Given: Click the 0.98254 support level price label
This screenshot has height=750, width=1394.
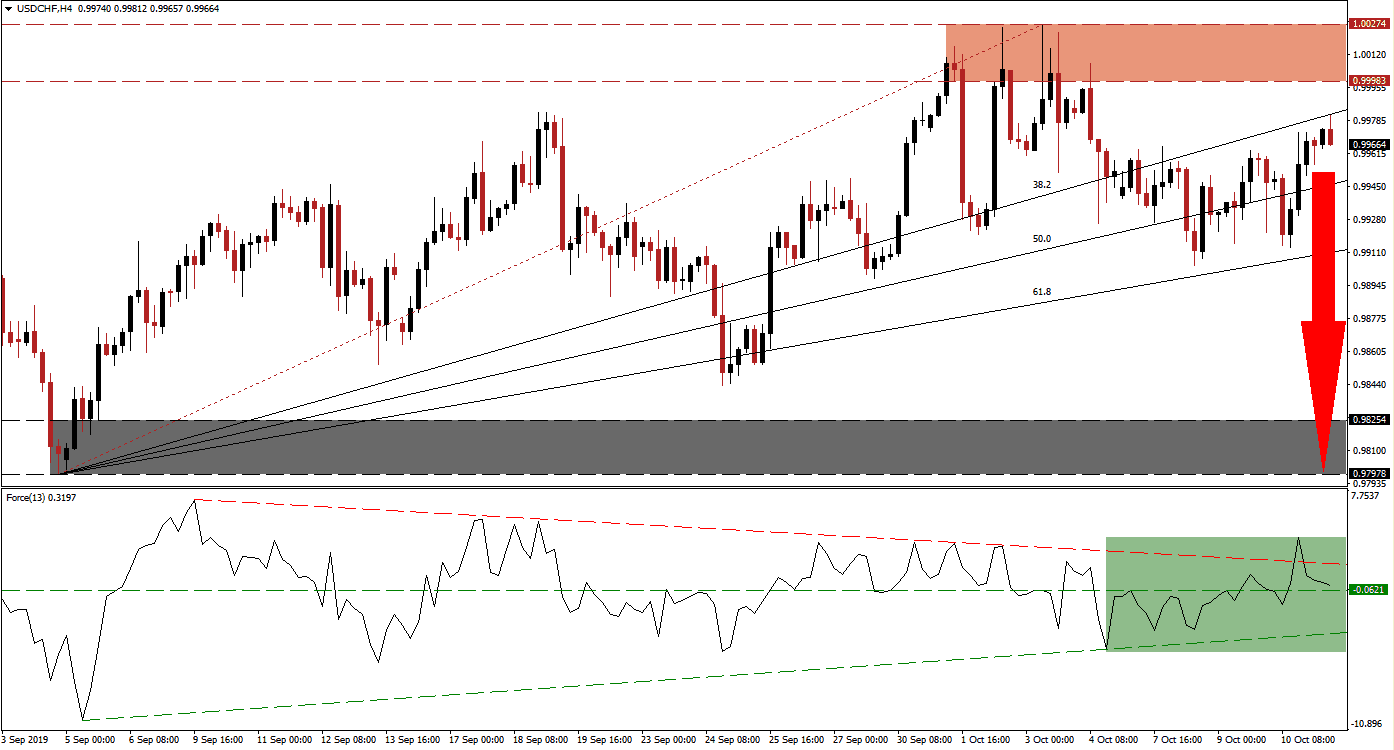Looking at the screenshot, I should (x=1369, y=420).
